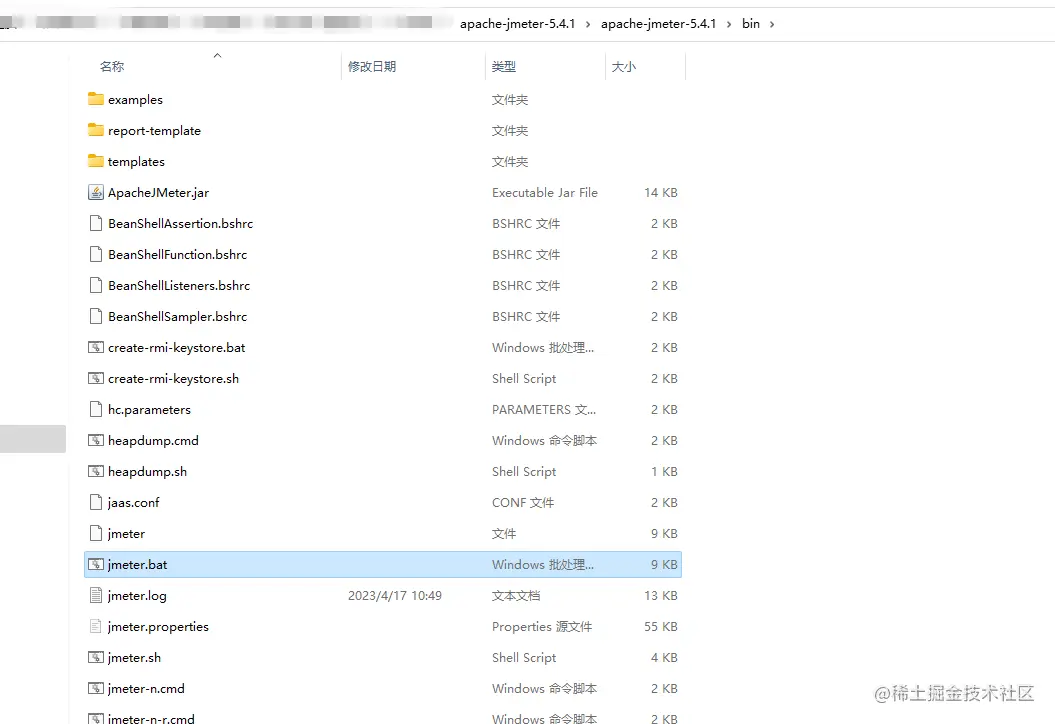Go to second apache-jmeter-5.4.1 breadcrumb folder

click(x=658, y=24)
